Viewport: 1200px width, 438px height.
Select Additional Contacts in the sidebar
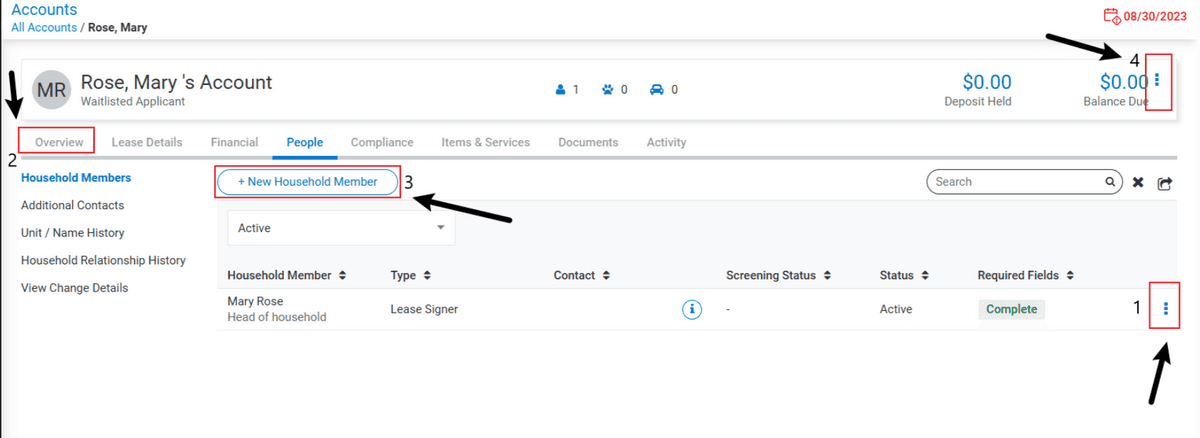click(72, 205)
